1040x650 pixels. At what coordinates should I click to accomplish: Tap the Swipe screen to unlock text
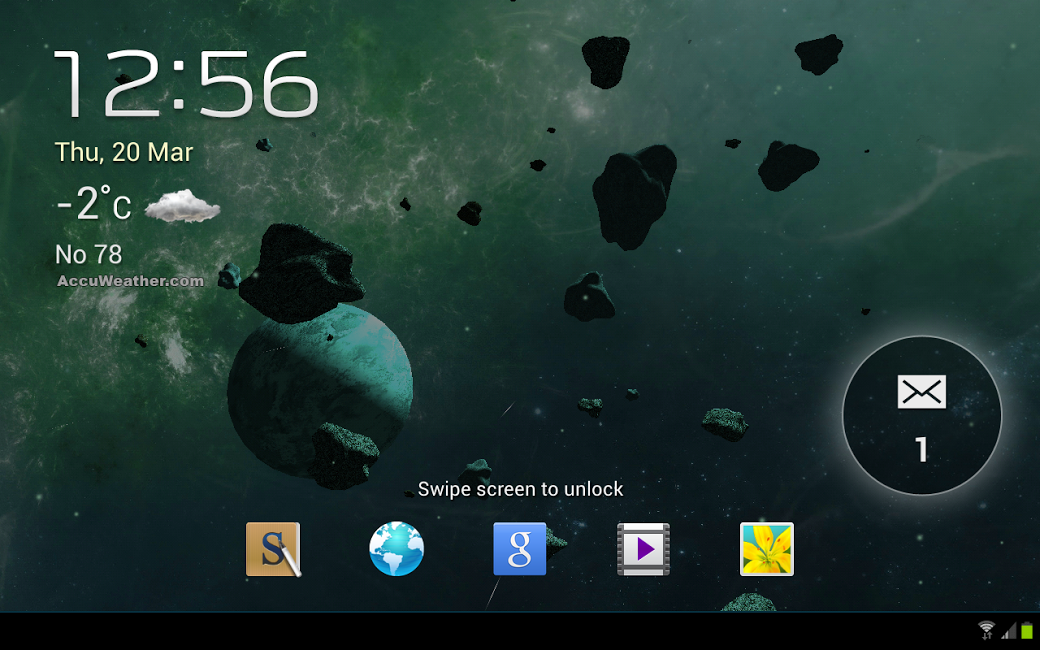520,489
